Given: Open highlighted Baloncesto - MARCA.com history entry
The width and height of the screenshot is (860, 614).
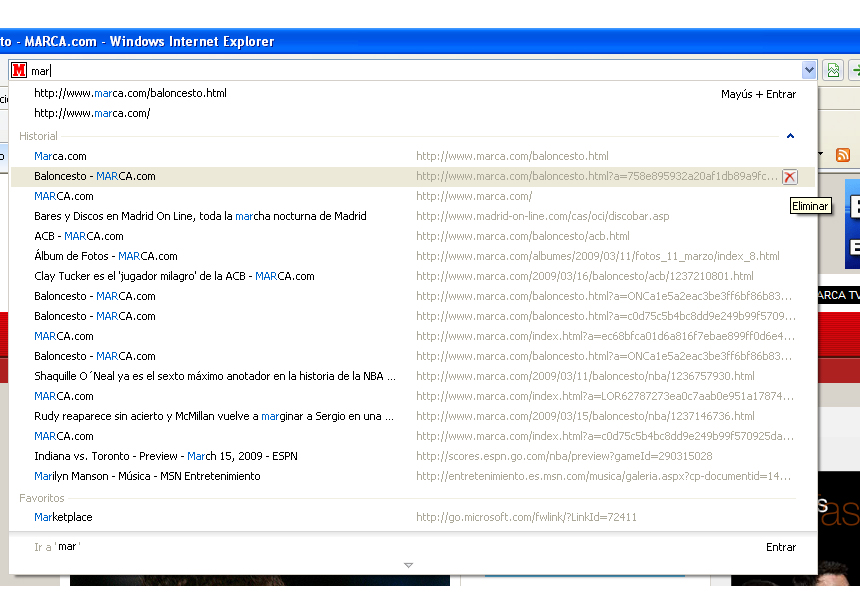Looking at the screenshot, I should coord(95,176).
